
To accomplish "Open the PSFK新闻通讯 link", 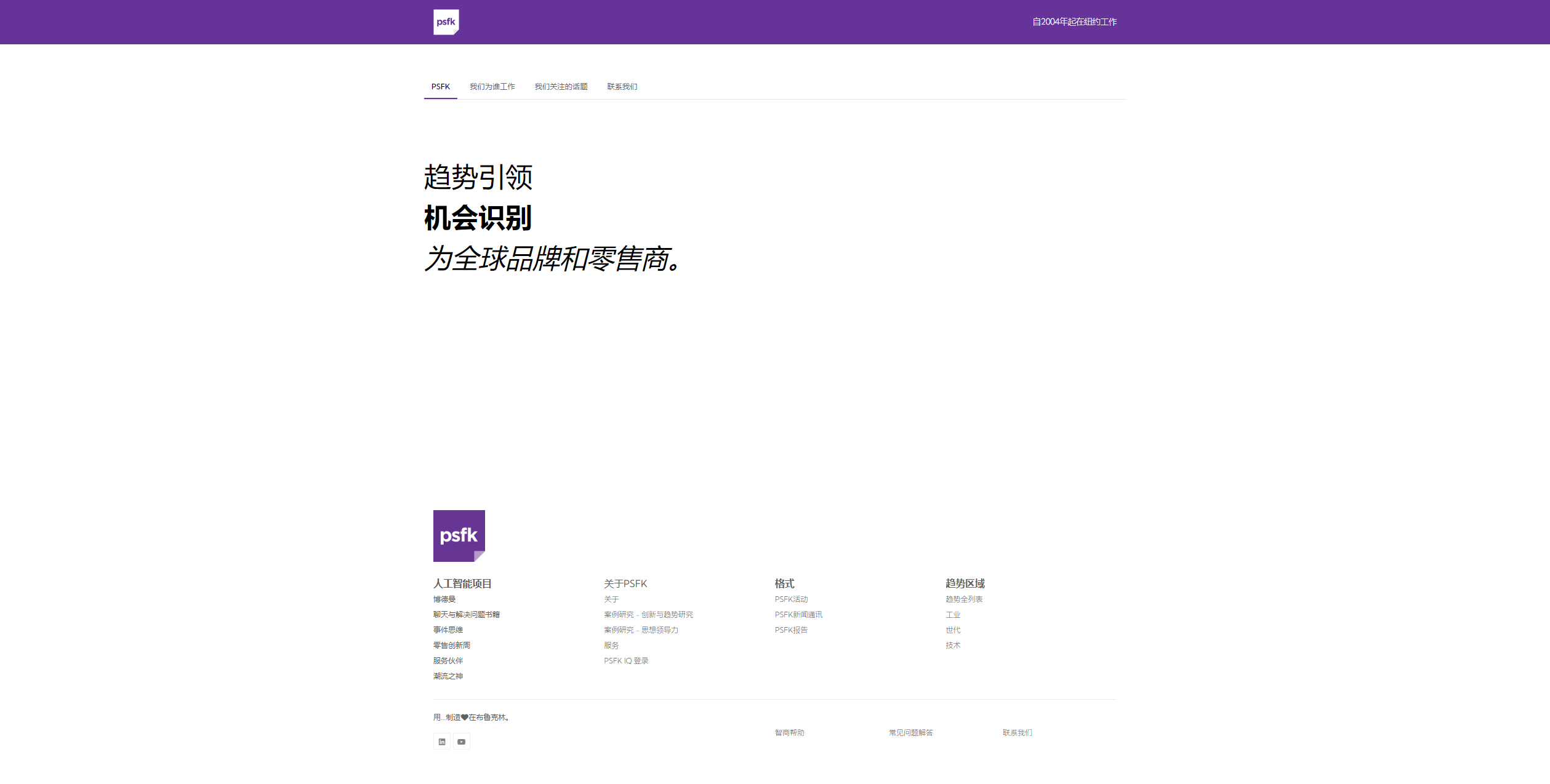I will [798, 614].
